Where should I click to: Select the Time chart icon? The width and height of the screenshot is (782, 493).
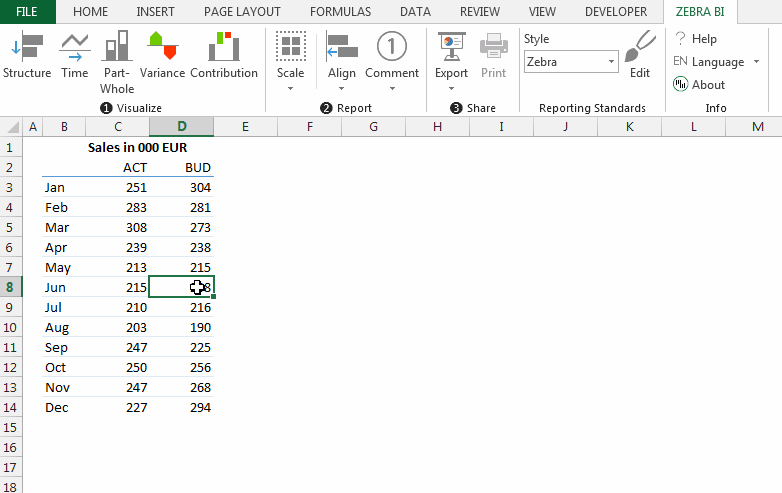pyautogui.click(x=74, y=46)
